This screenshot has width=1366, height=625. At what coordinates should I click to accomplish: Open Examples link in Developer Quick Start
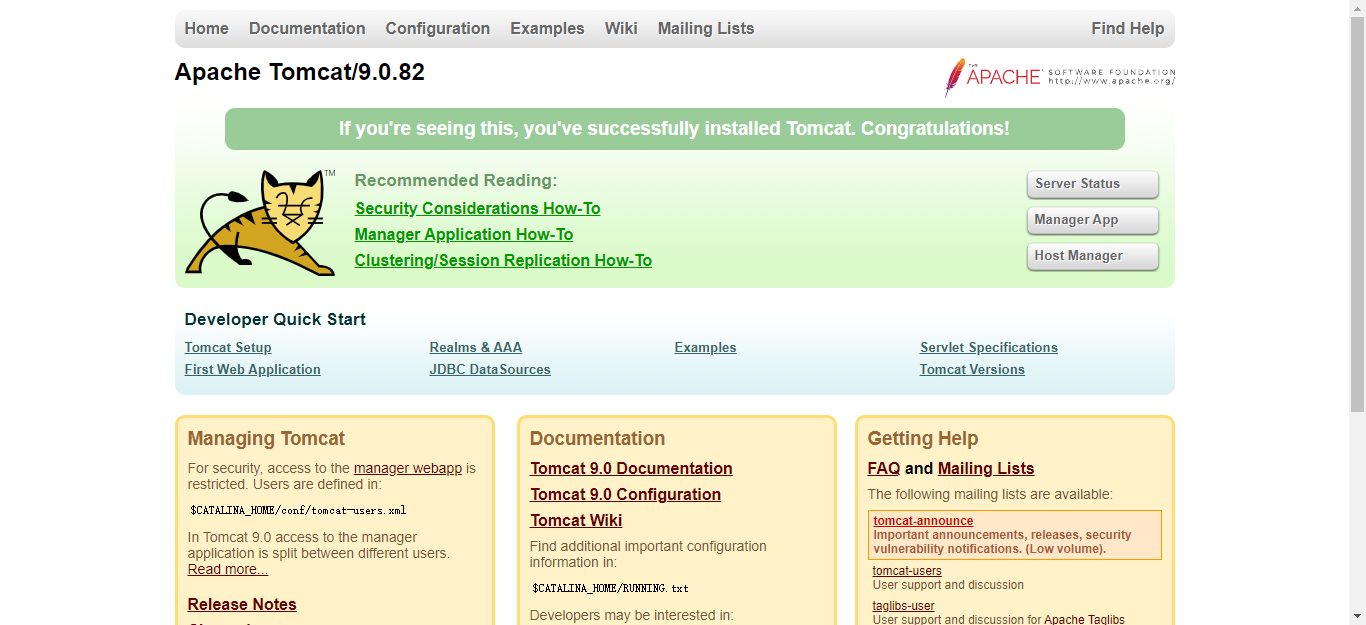point(706,348)
